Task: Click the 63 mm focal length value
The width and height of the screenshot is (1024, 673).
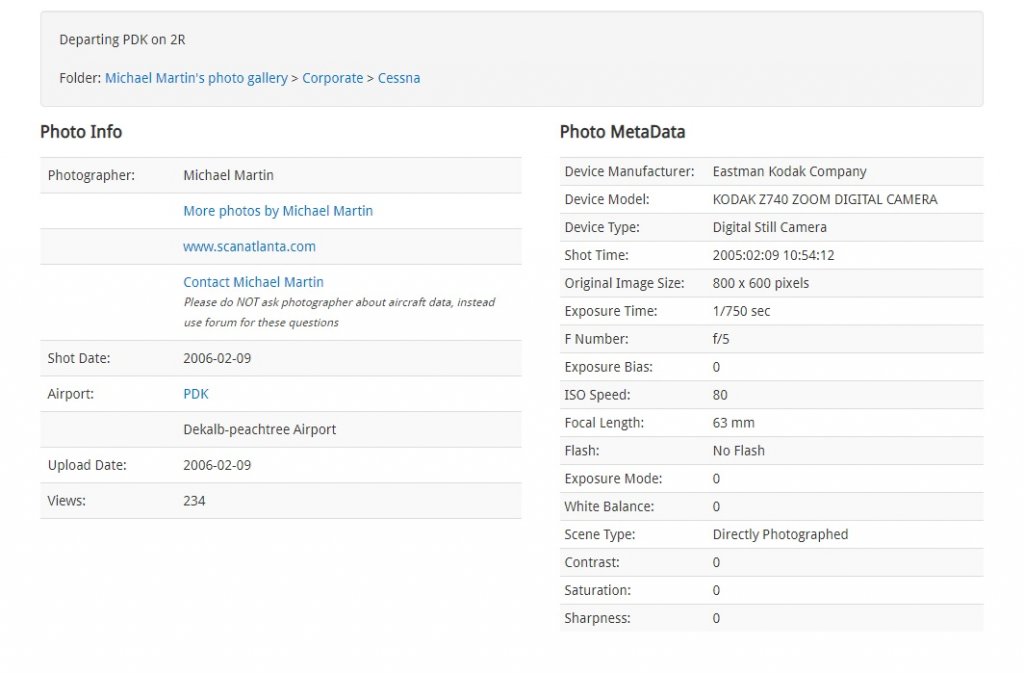Action: [x=733, y=423]
